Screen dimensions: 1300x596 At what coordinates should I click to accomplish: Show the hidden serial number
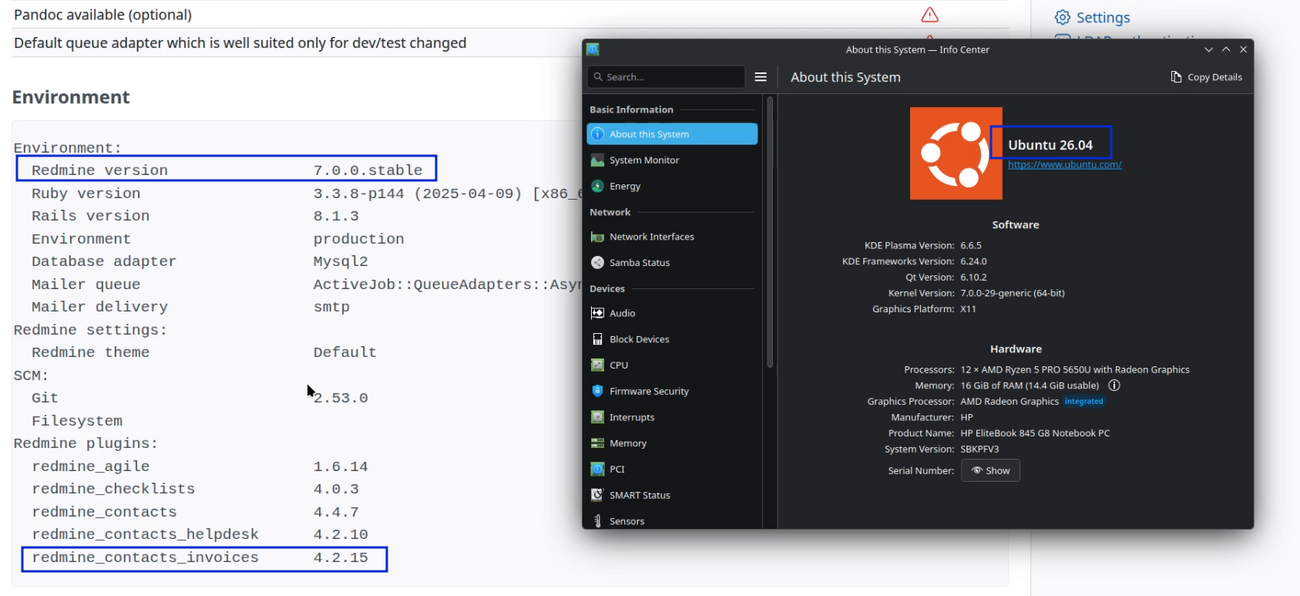(x=990, y=470)
